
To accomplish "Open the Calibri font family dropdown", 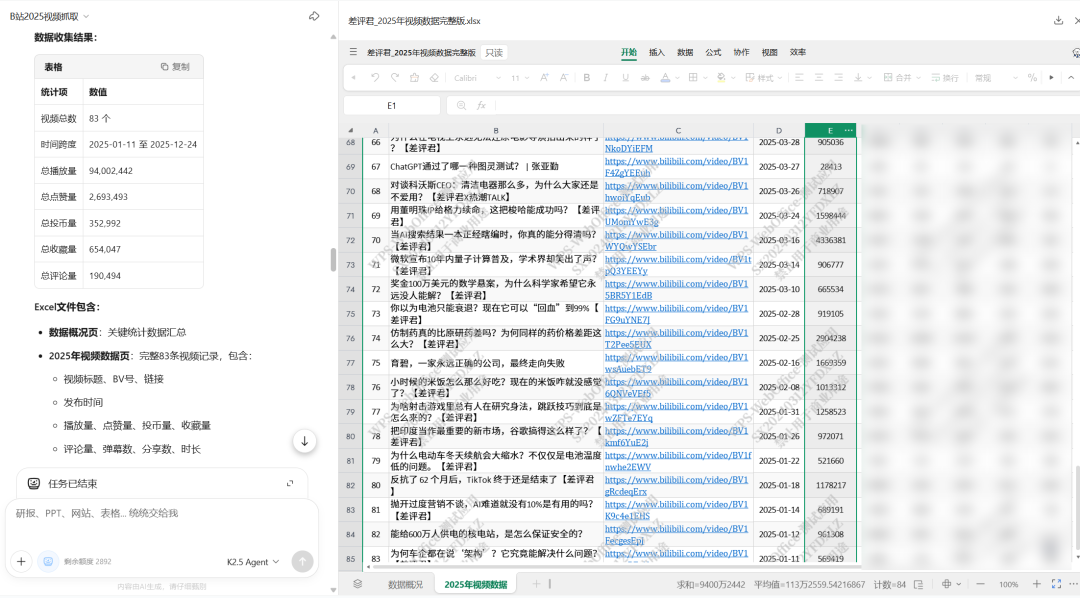I will 477,78.
